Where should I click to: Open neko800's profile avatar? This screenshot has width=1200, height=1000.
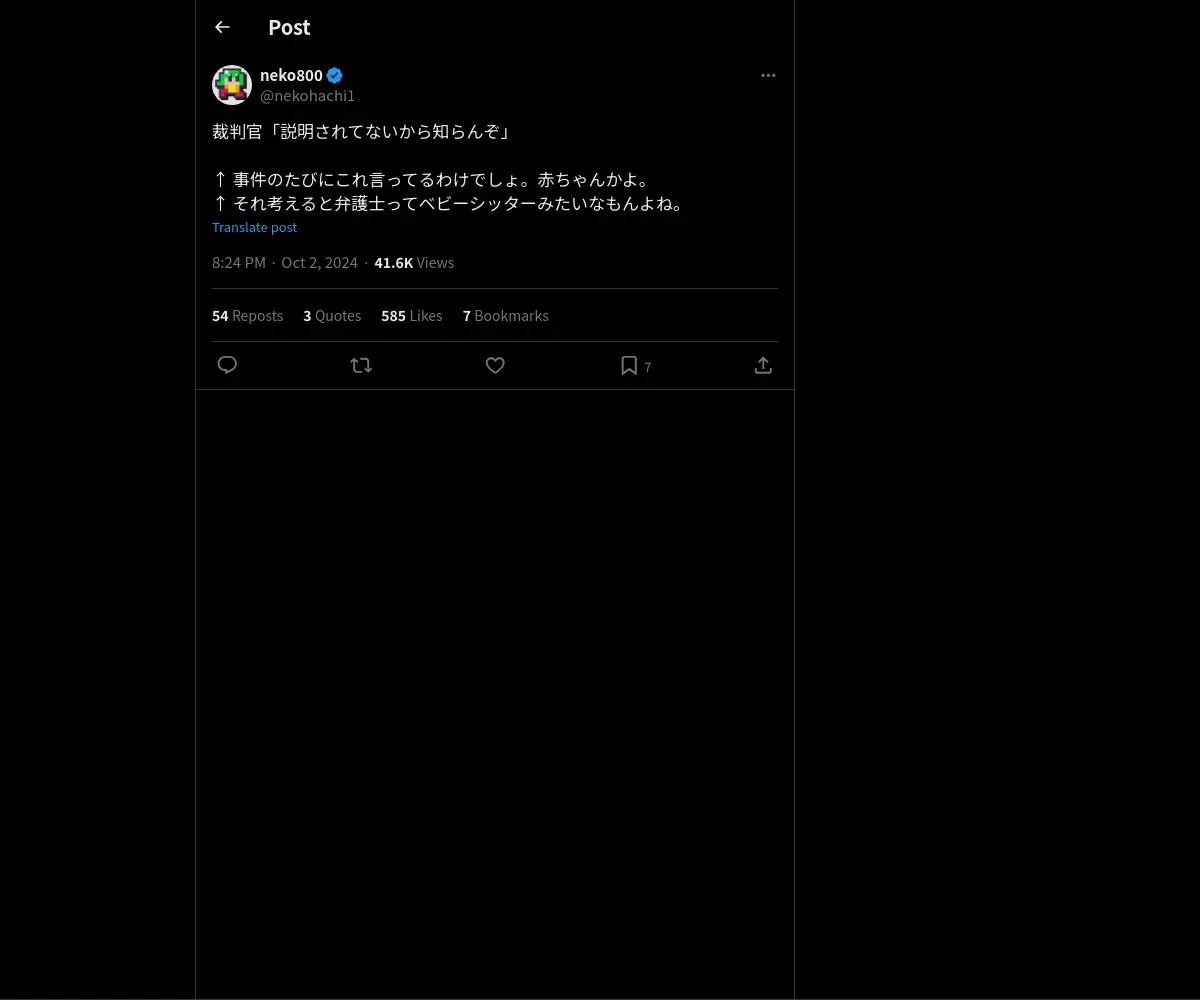click(232, 85)
